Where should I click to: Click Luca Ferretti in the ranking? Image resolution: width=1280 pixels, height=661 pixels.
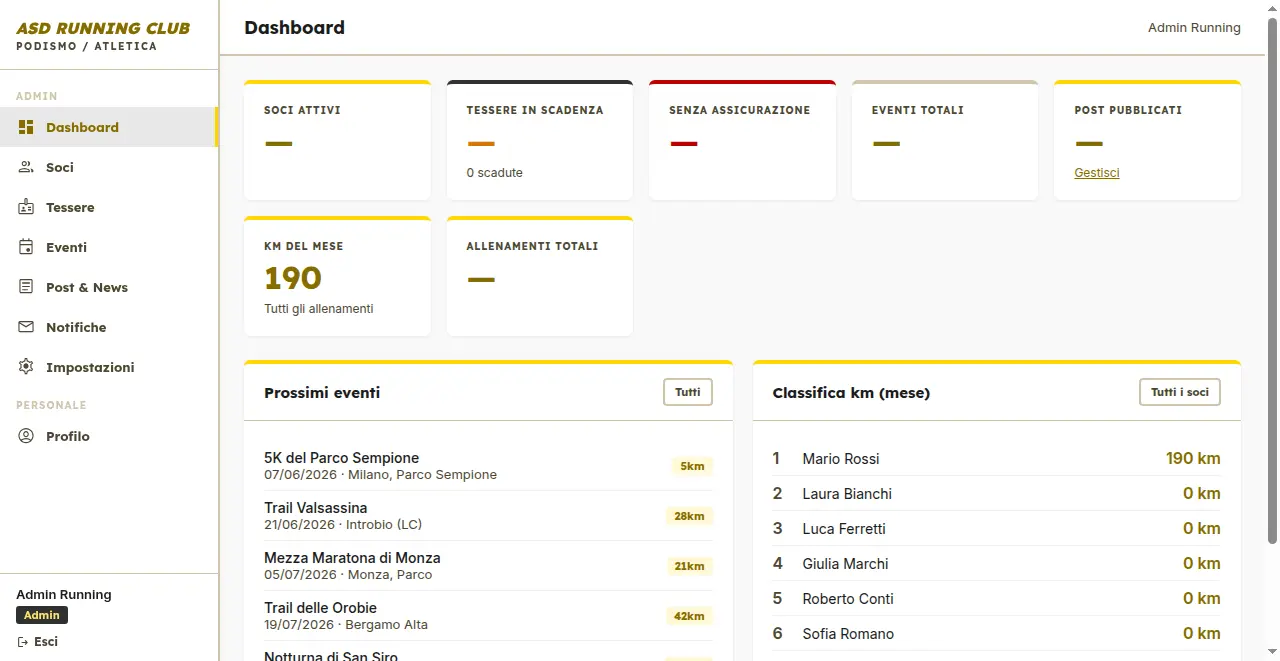843,529
